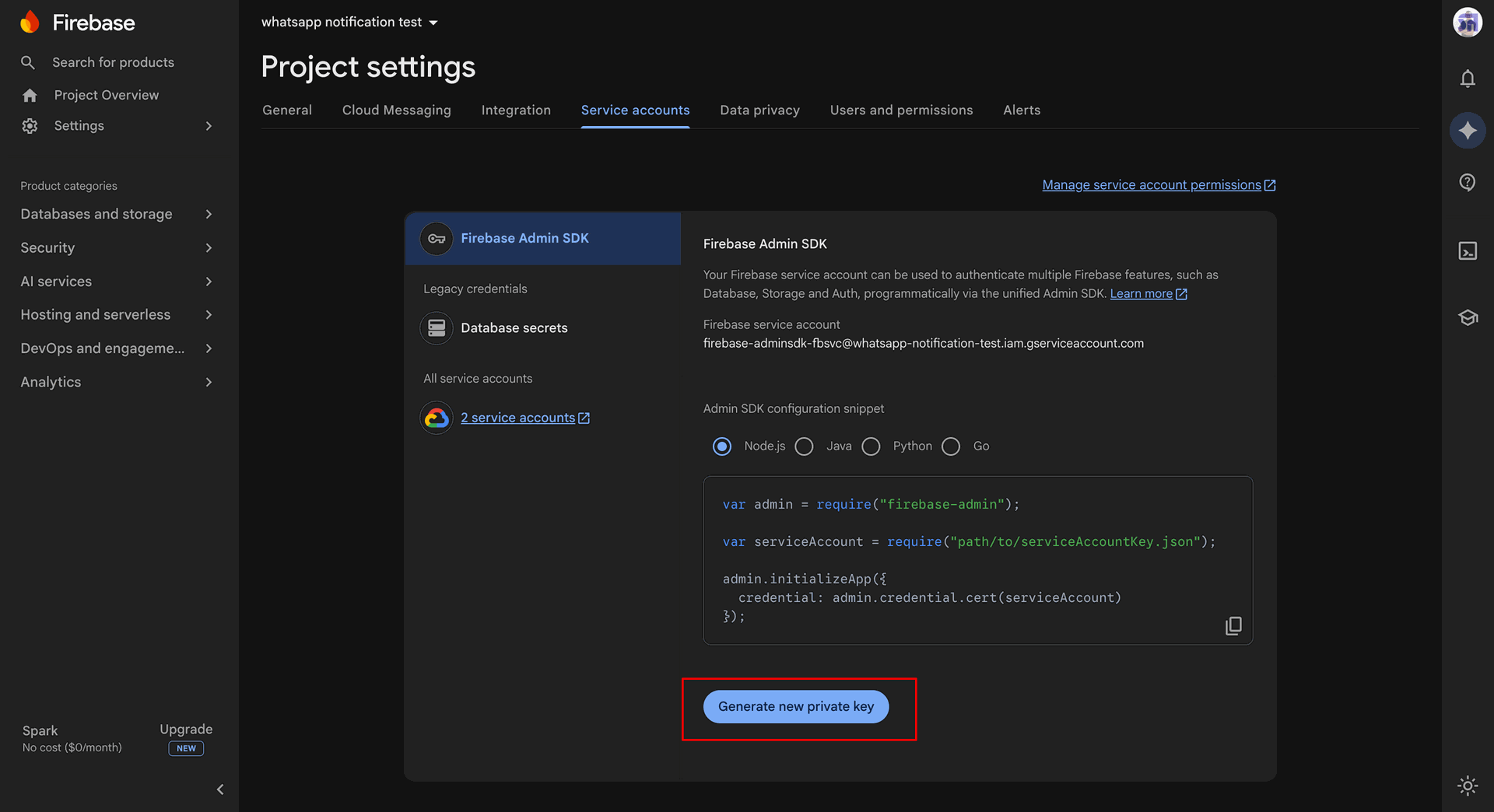
Task: Expand the Settings submenu chevron
Action: click(x=209, y=126)
